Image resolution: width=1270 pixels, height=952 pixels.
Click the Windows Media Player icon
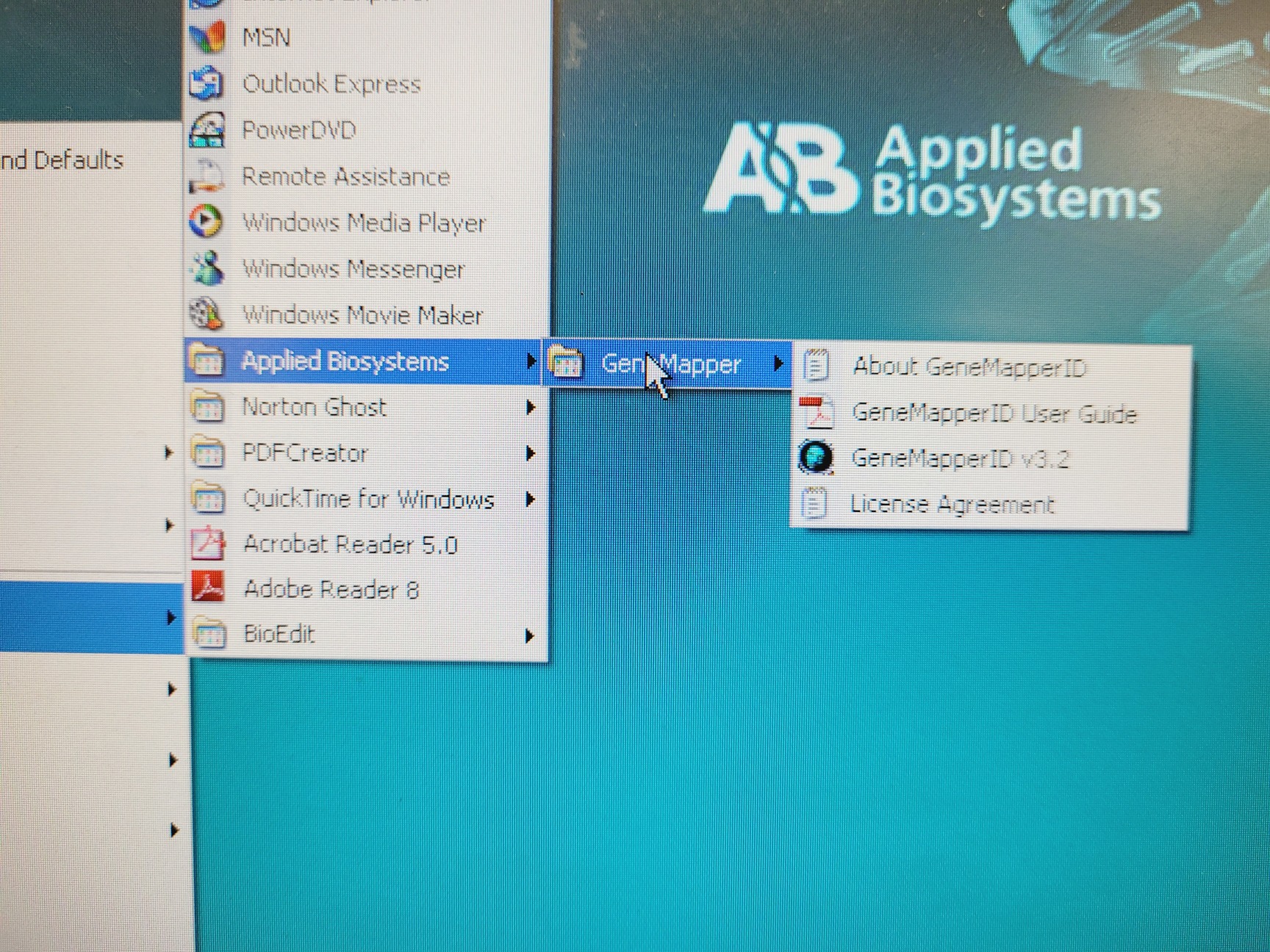tap(207, 222)
